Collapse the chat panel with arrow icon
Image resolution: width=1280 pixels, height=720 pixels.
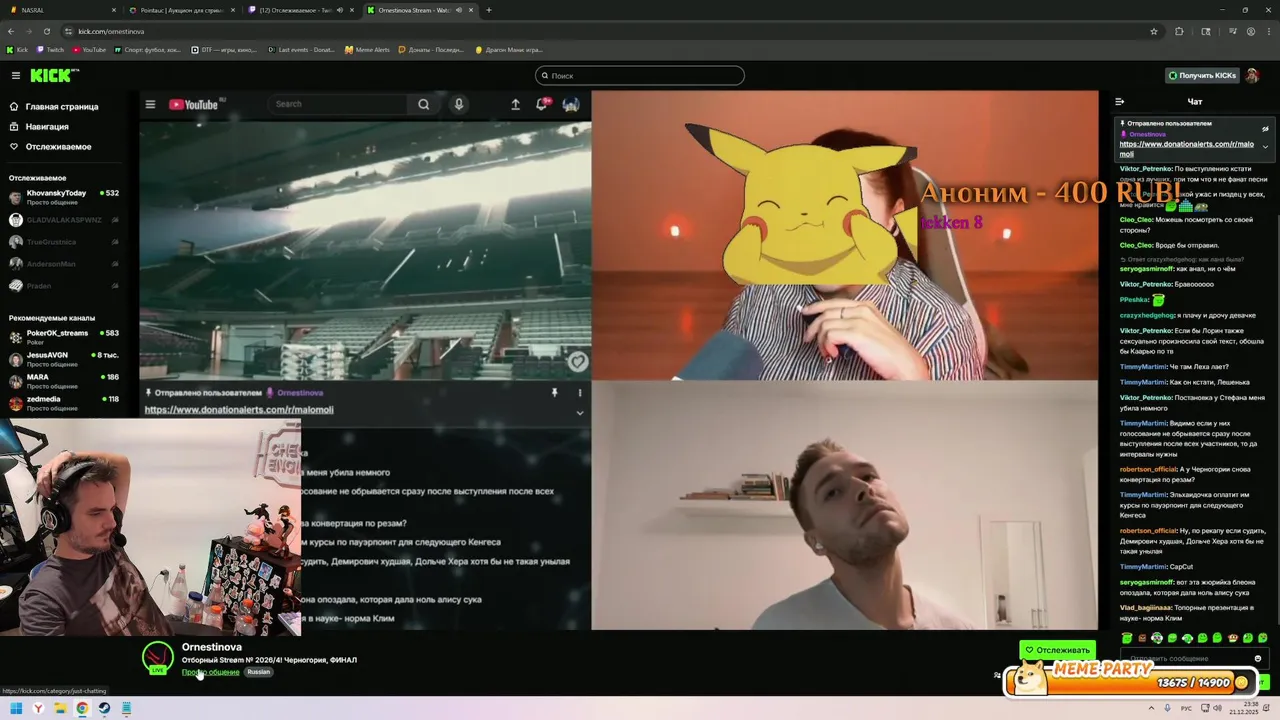point(1119,101)
